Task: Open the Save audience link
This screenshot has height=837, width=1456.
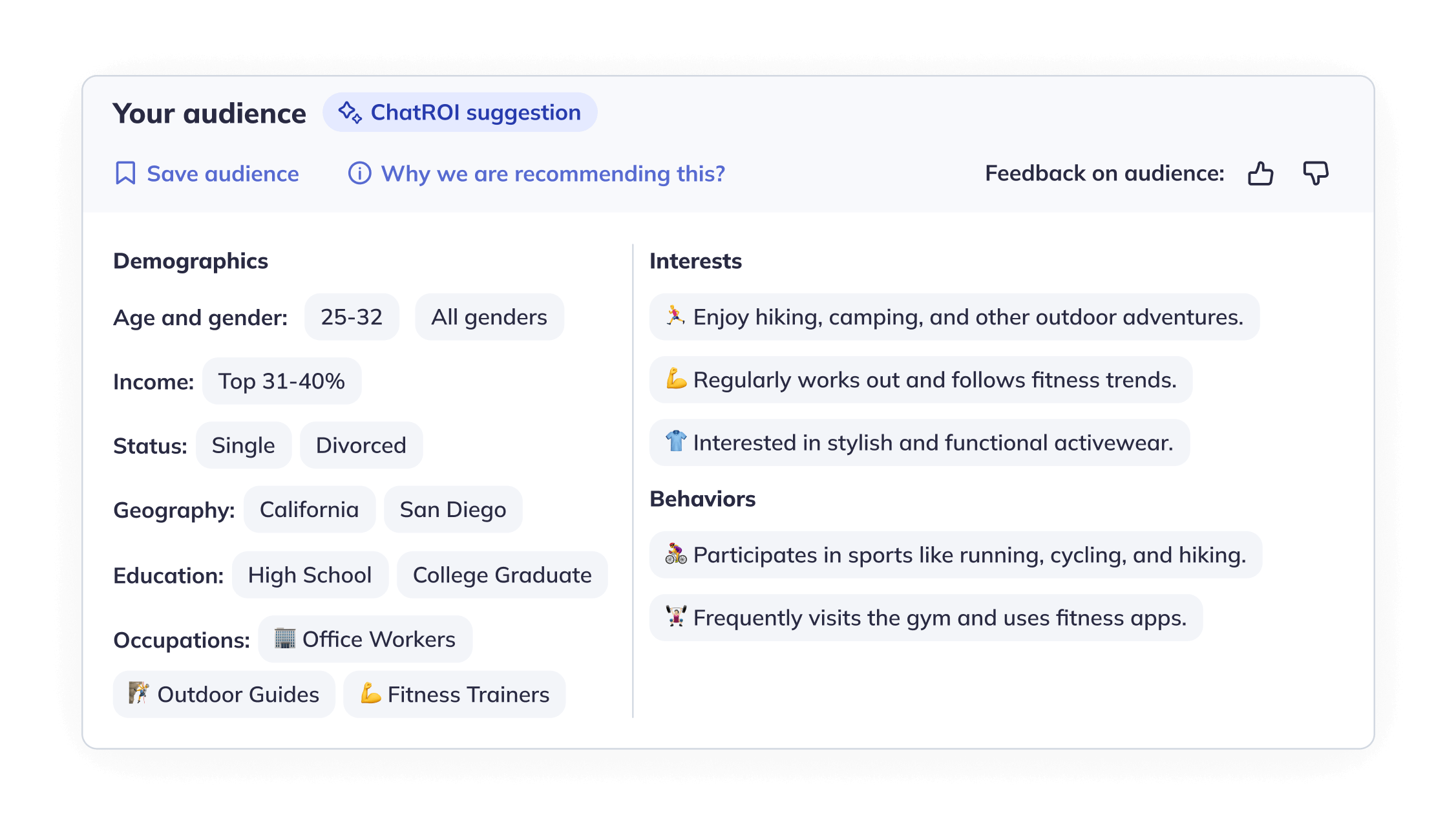Action: click(x=207, y=173)
